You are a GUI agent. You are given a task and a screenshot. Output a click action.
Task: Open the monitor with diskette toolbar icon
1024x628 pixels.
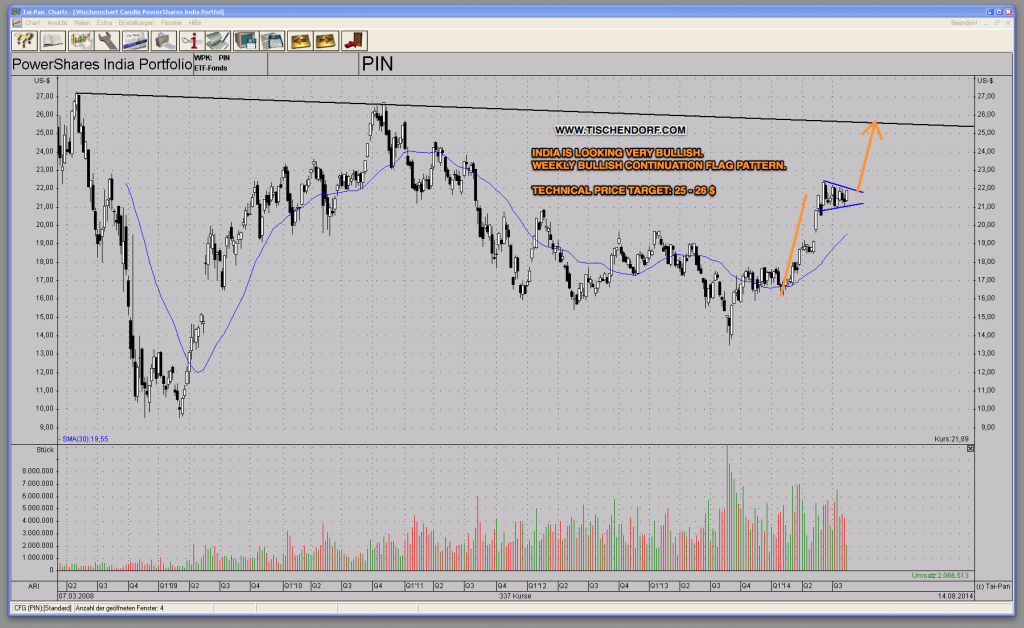pyautogui.click(x=245, y=40)
